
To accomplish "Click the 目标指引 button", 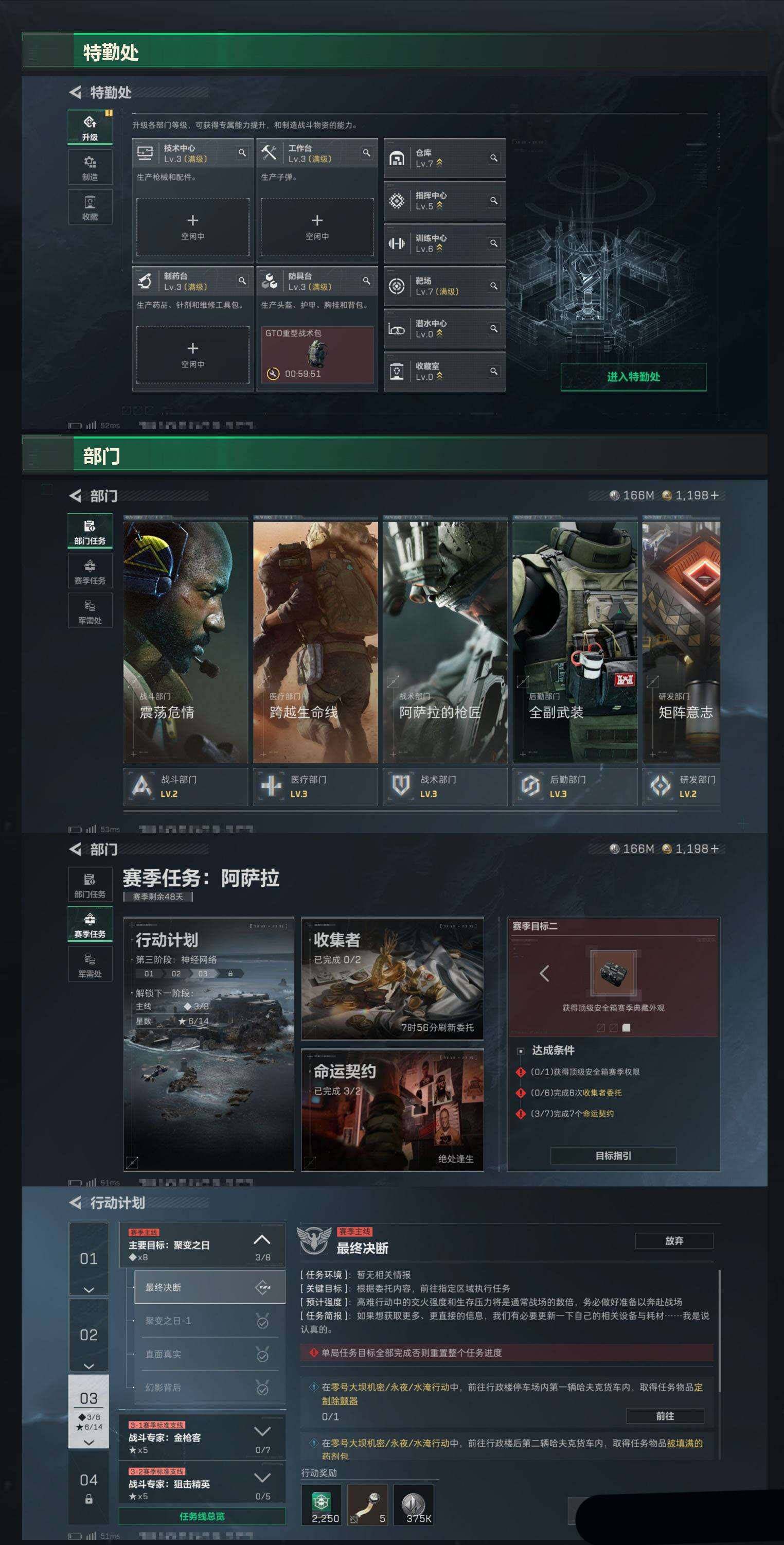I will [x=613, y=1155].
